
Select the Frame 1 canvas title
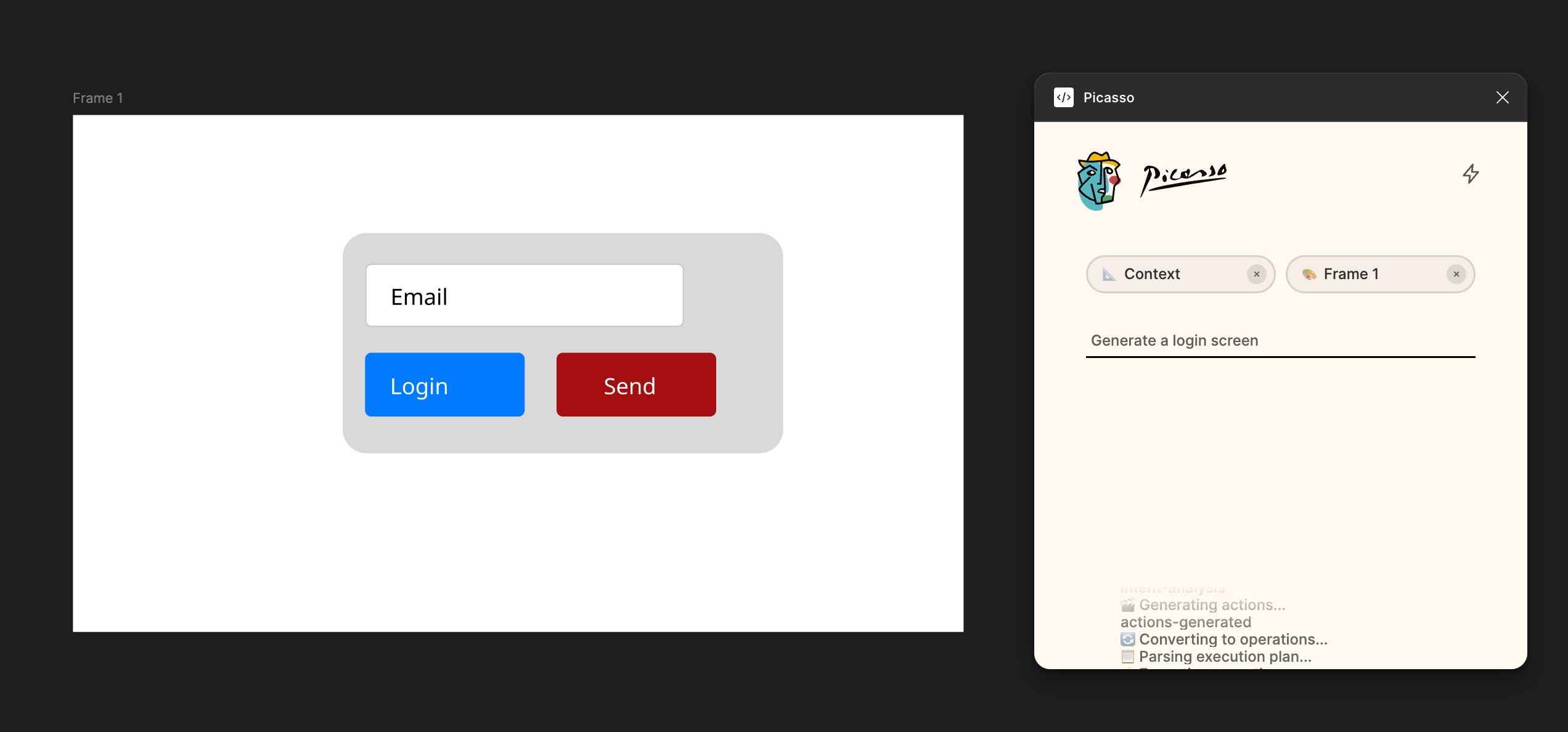click(x=98, y=98)
